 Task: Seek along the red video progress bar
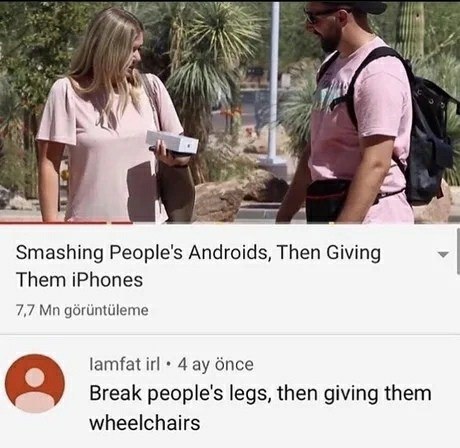[66, 223]
